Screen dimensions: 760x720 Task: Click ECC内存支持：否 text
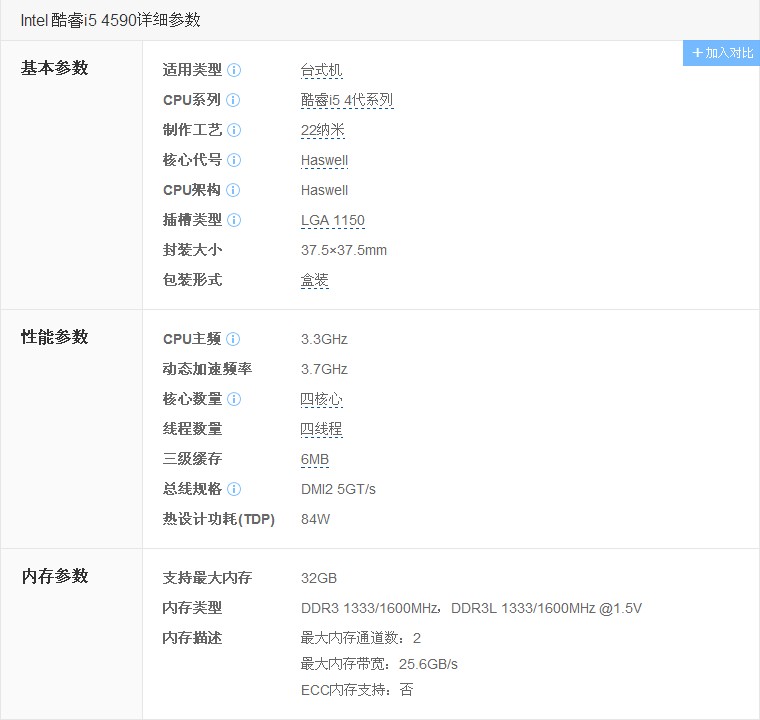[x=357, y=690]
